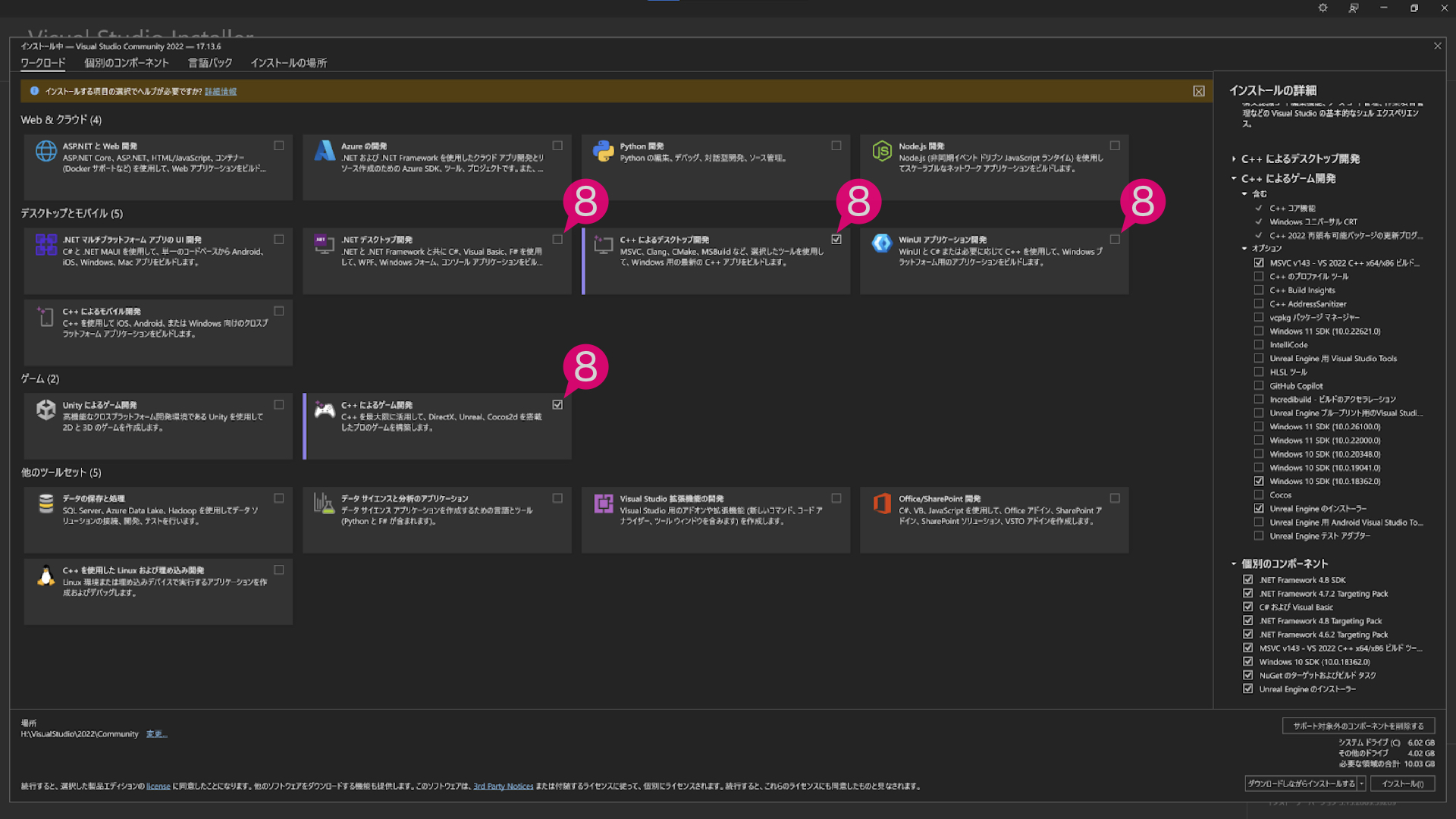Click the Node.js development icon
The width and height of the screenshot is (1456, 819).
click(x=882, y=151)
